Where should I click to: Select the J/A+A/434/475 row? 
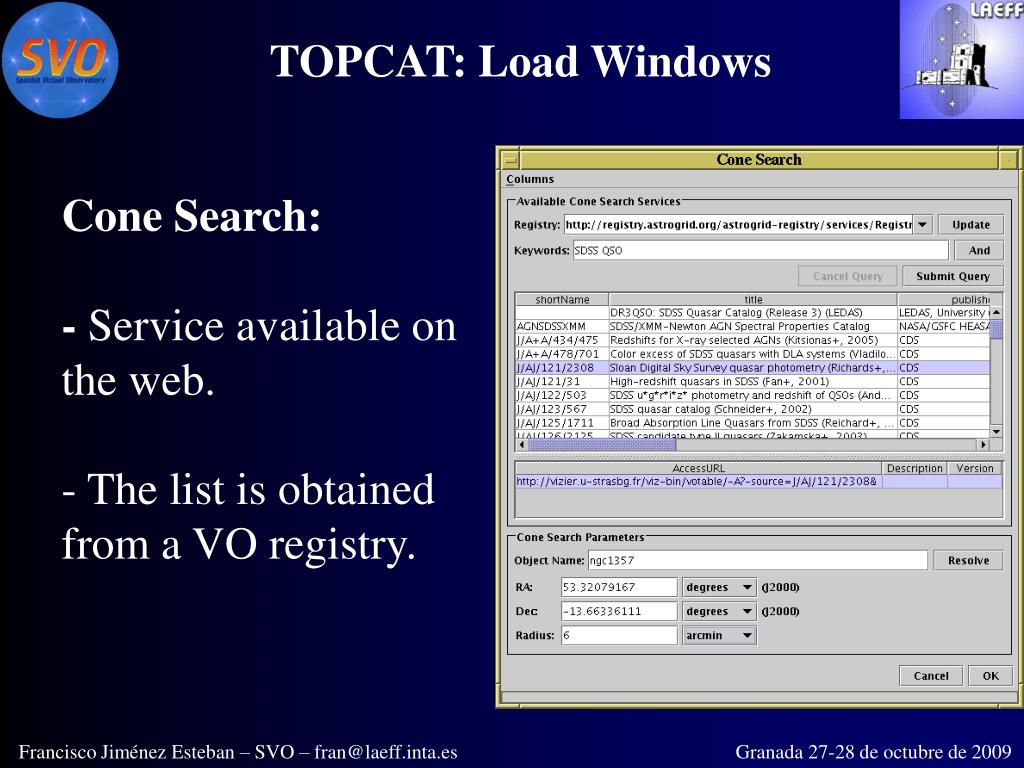(x=752, y=340)
